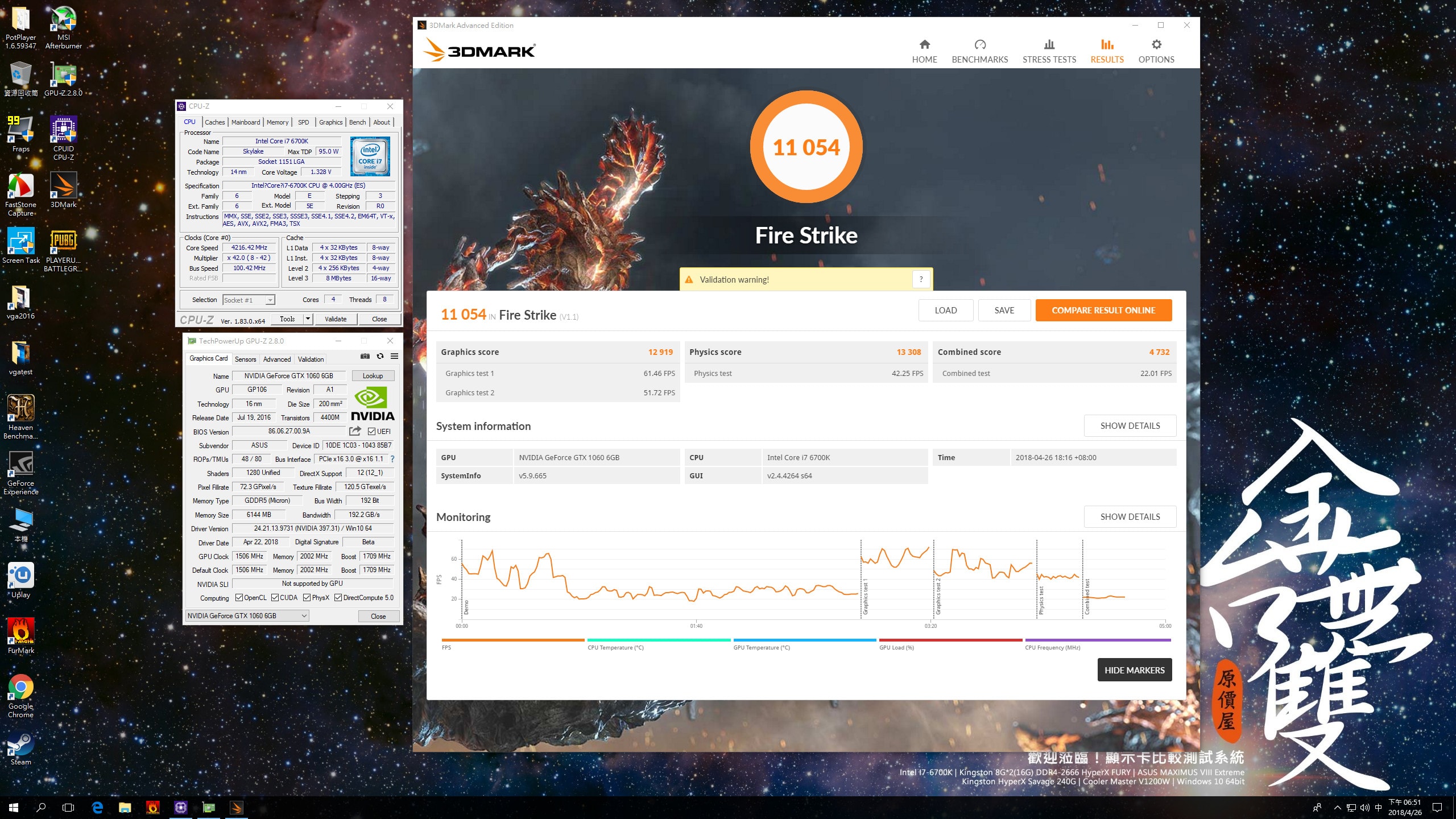Click BIOS version share/export icon

355,431
